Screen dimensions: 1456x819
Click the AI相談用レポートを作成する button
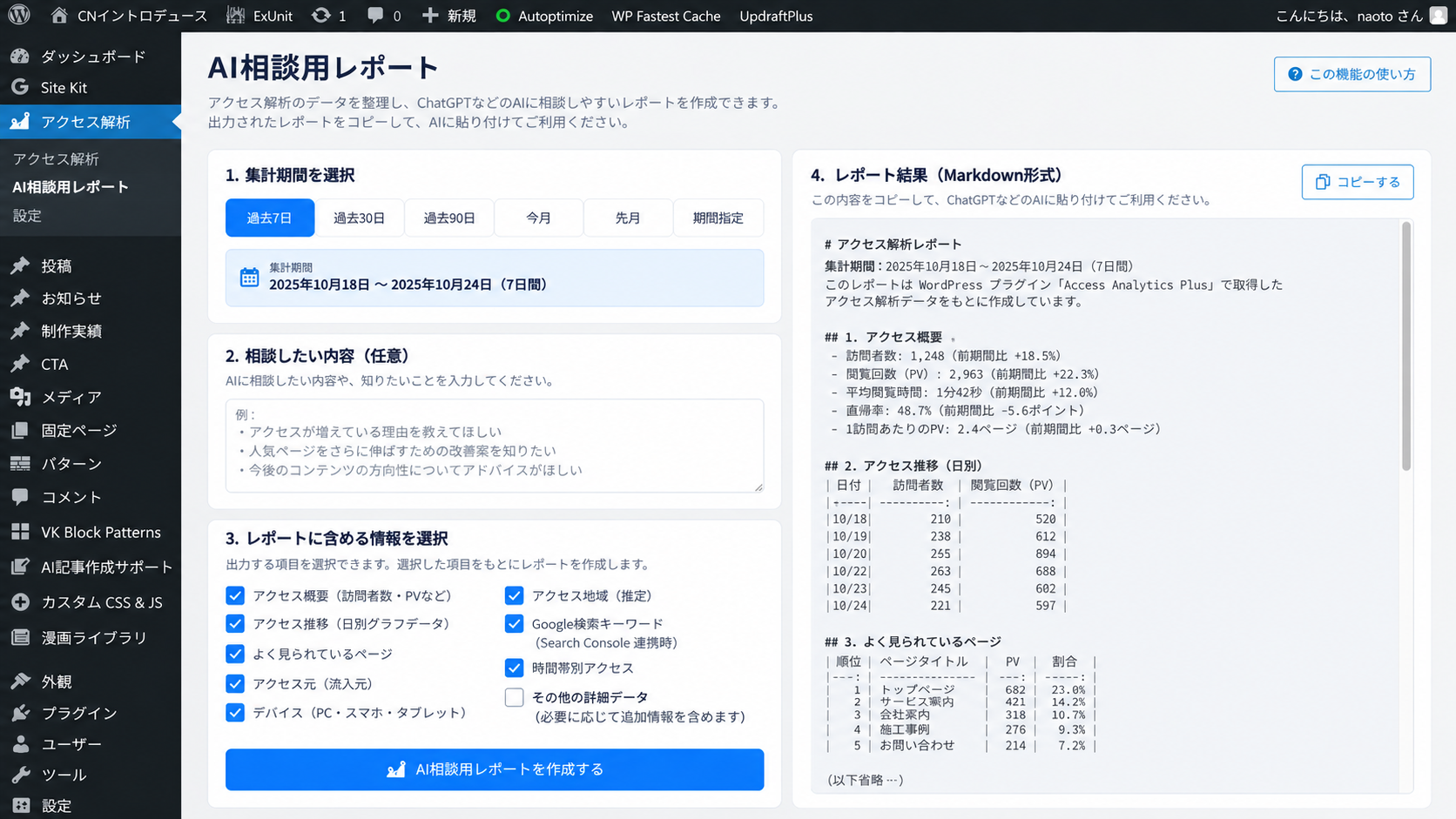coord(495,769)
